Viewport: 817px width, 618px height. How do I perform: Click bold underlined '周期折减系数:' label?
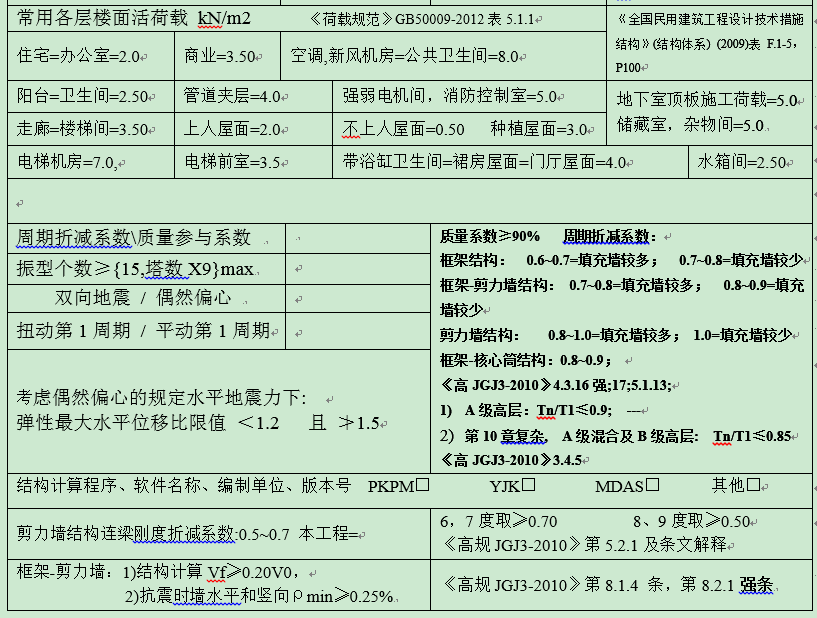click(x=610, y=237)
